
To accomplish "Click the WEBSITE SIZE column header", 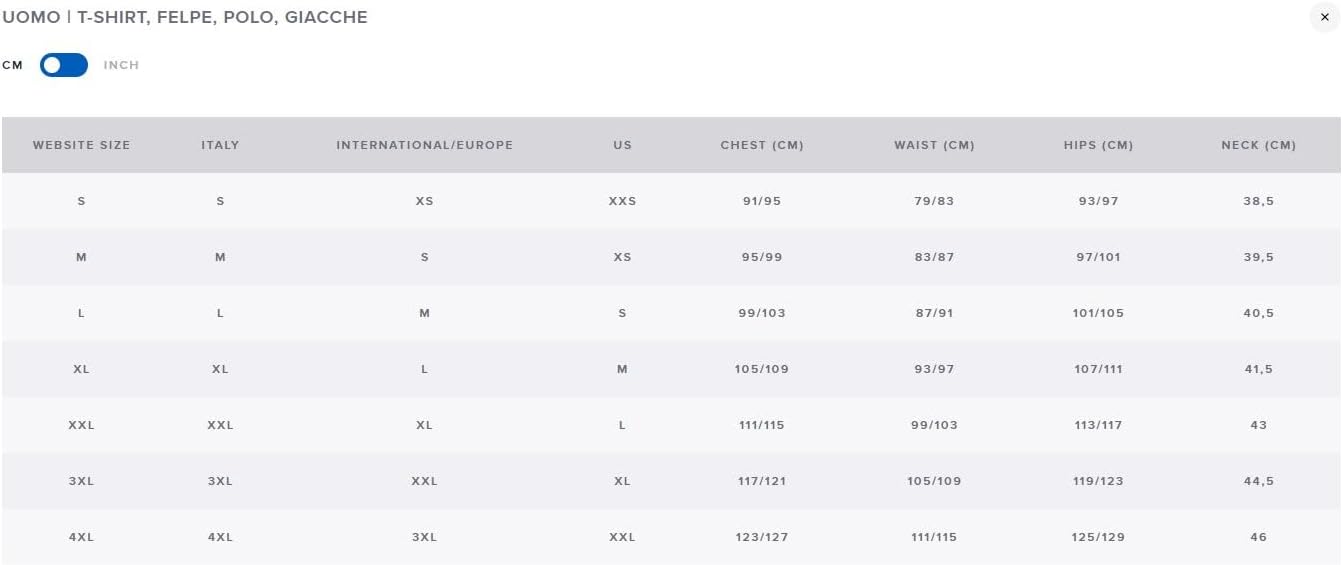I will (x=81, y=145).
